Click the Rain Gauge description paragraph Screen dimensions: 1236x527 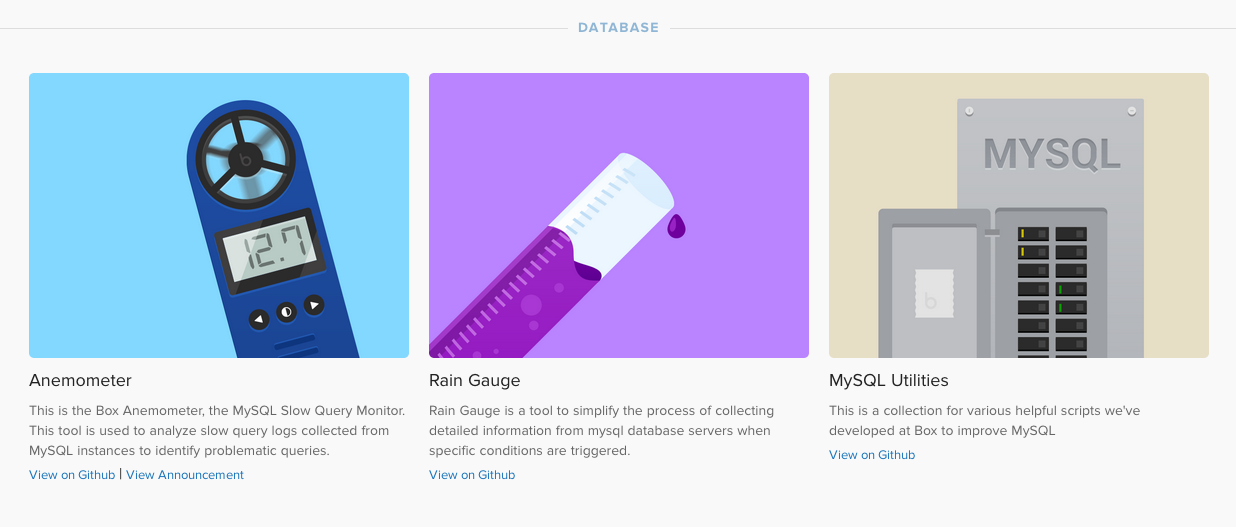pos(602,431)
